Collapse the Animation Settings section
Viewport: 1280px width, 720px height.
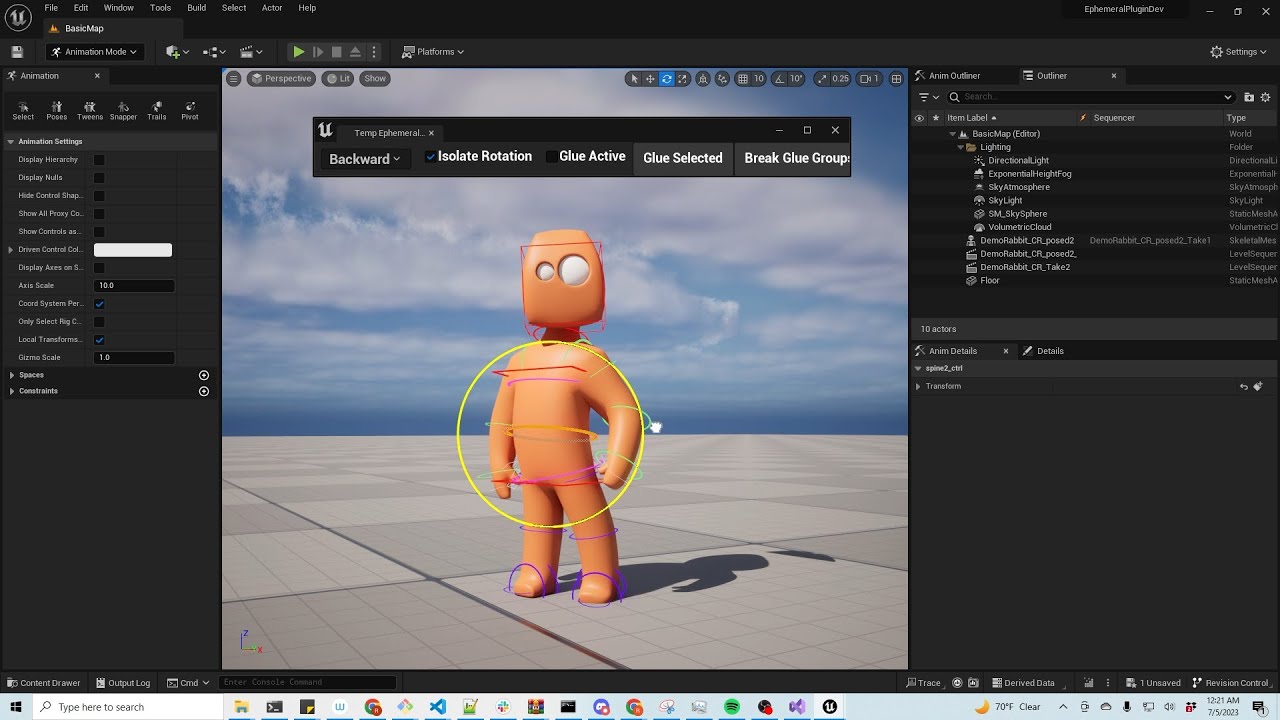pyautogui.click(x=11, y=142)
